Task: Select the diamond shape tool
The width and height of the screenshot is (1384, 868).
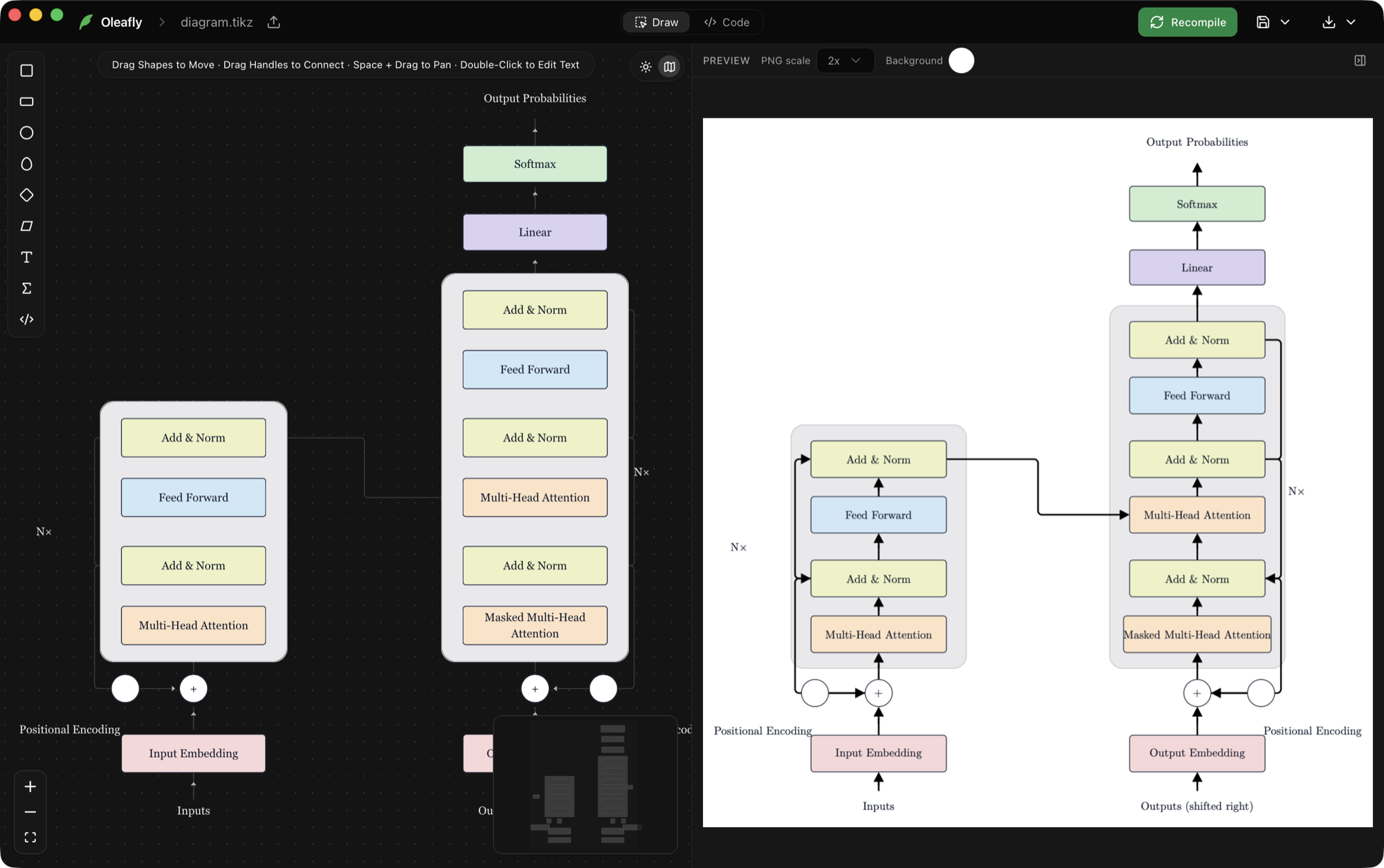Action: point(26,195)
